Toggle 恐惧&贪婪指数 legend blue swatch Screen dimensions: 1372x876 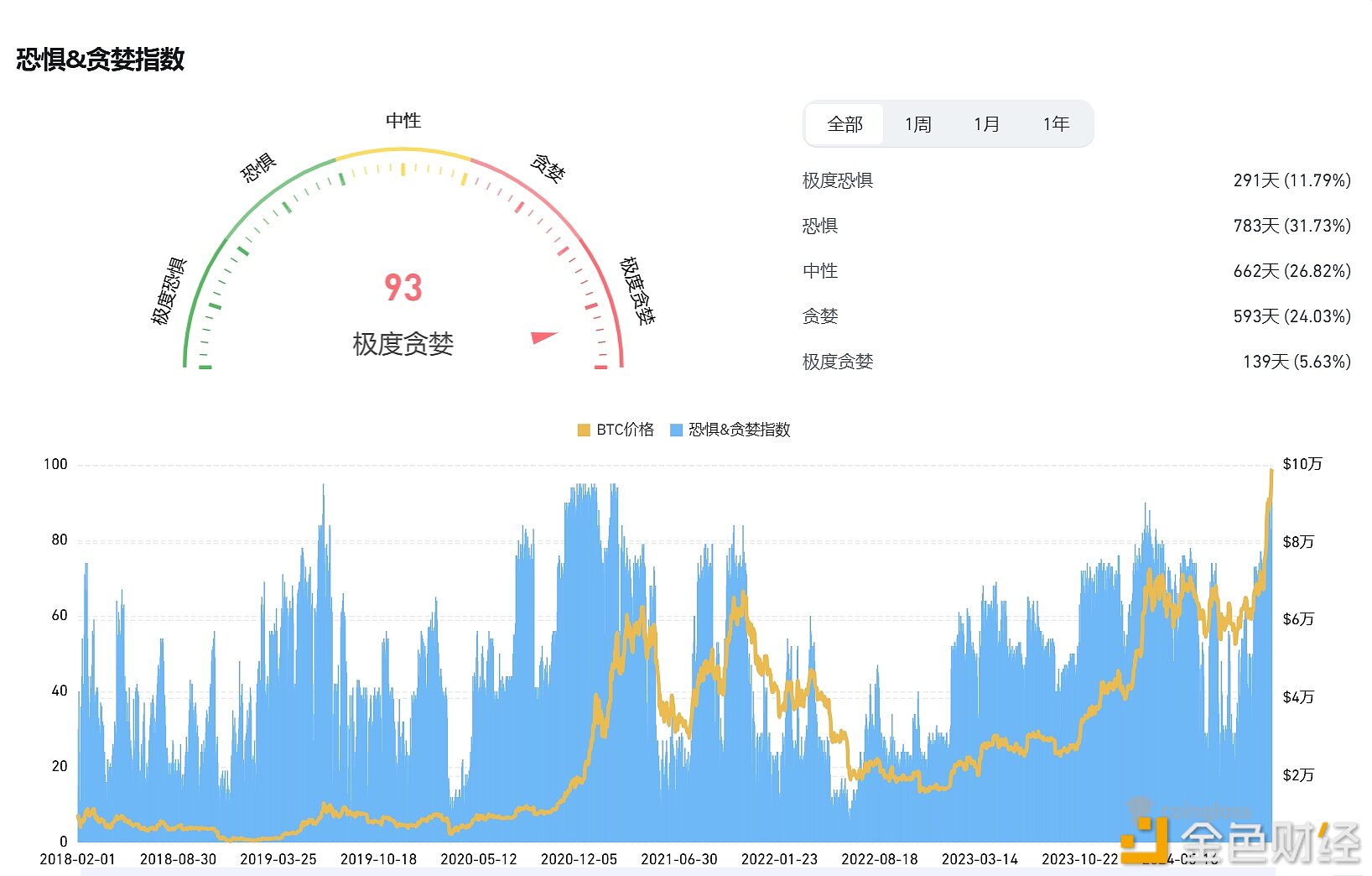pos(676,430)
